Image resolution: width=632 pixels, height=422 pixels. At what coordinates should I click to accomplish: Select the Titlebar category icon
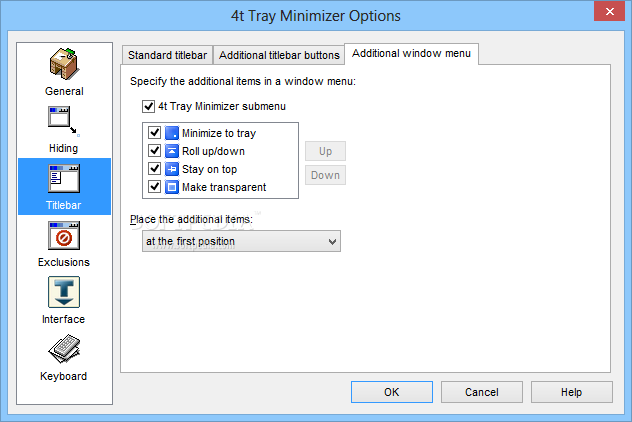64,179
